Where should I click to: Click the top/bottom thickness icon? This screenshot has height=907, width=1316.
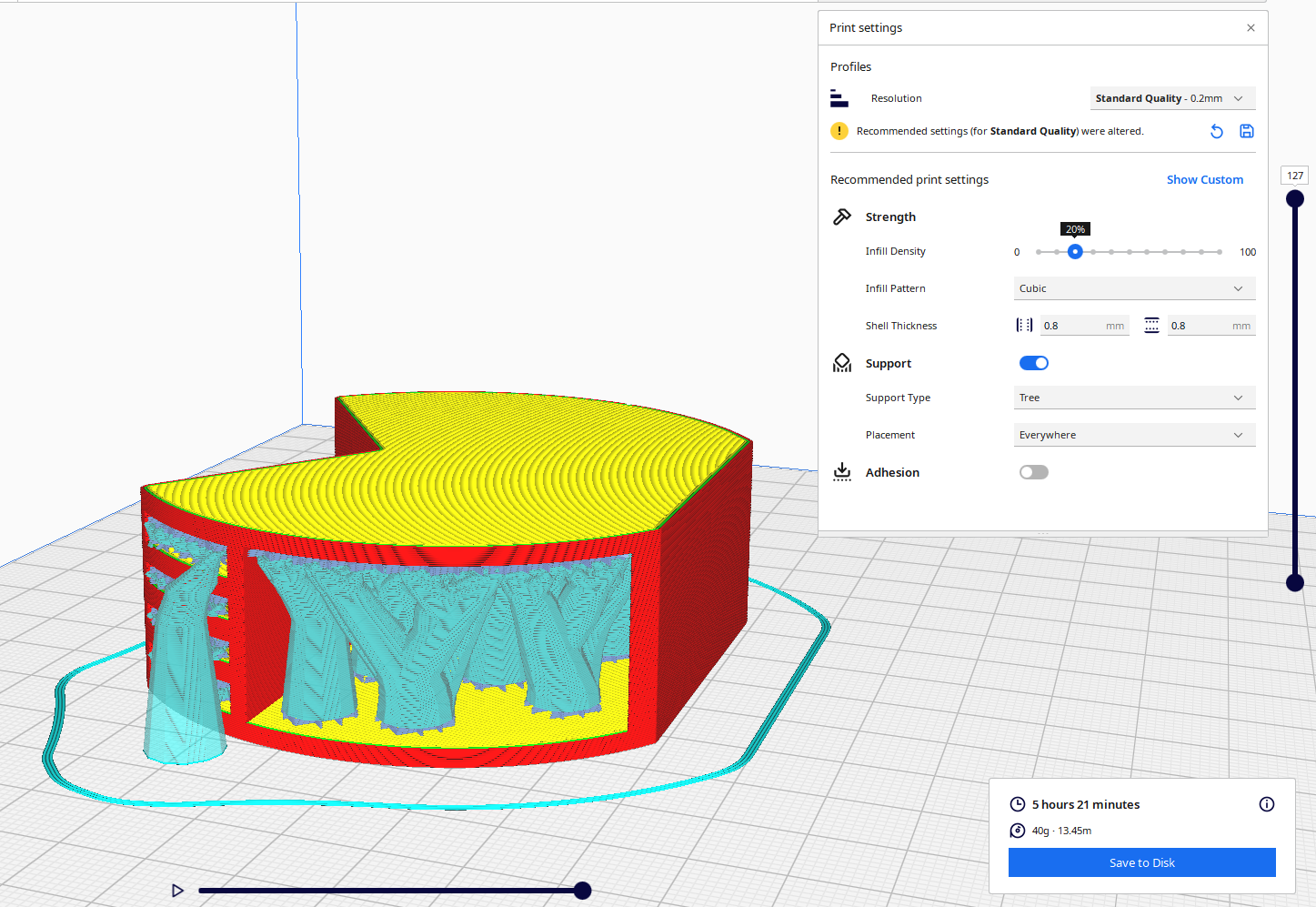1151,325
